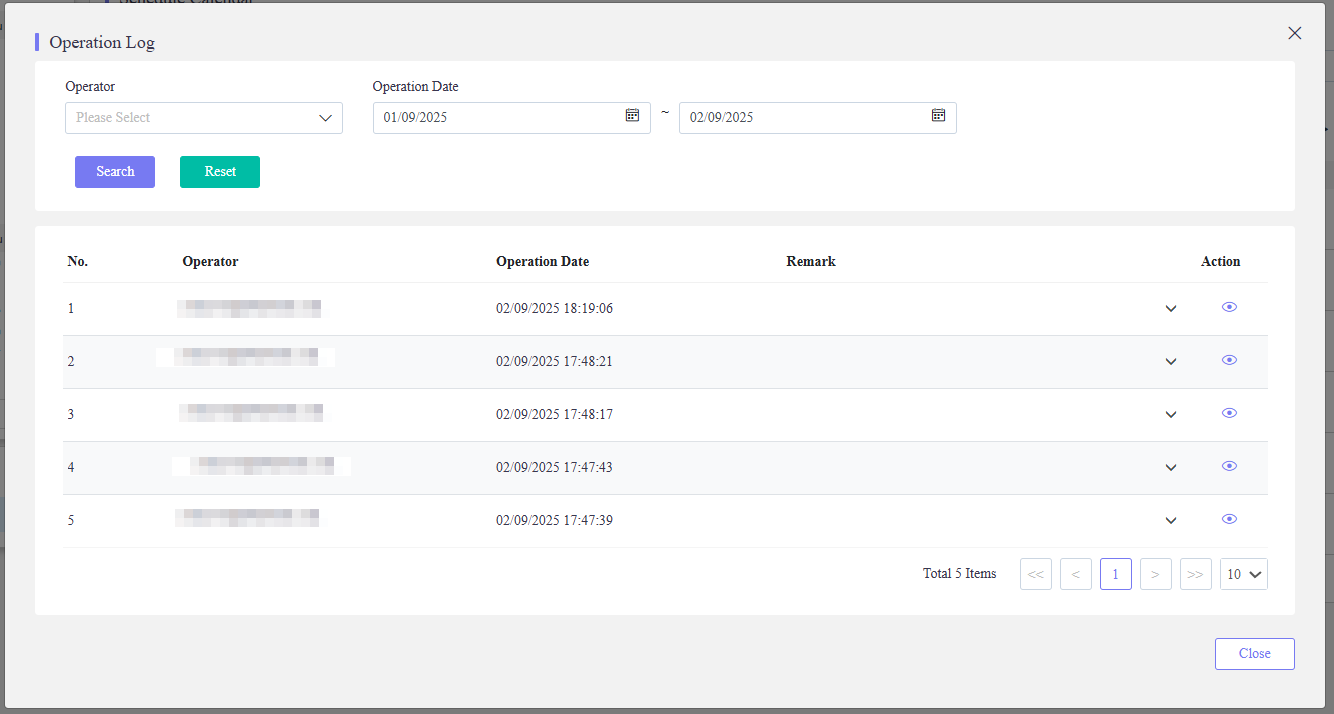
Task: Click the Action column header
Action: tap(1221, 262)
